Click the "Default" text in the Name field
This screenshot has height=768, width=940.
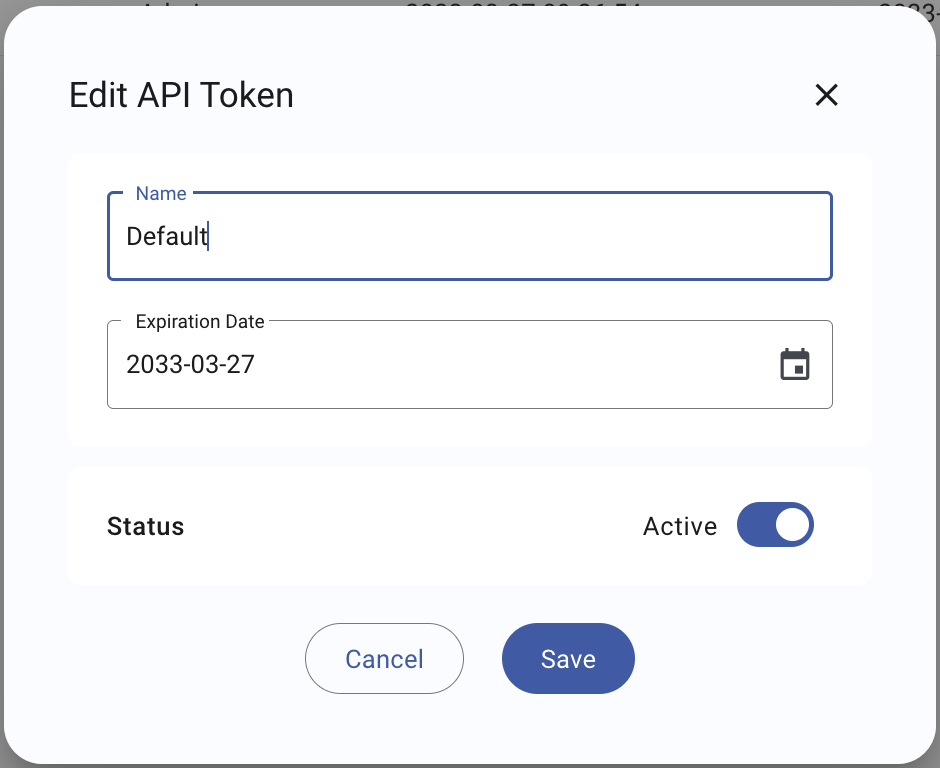pyautogui.click(x=167, y=236)
